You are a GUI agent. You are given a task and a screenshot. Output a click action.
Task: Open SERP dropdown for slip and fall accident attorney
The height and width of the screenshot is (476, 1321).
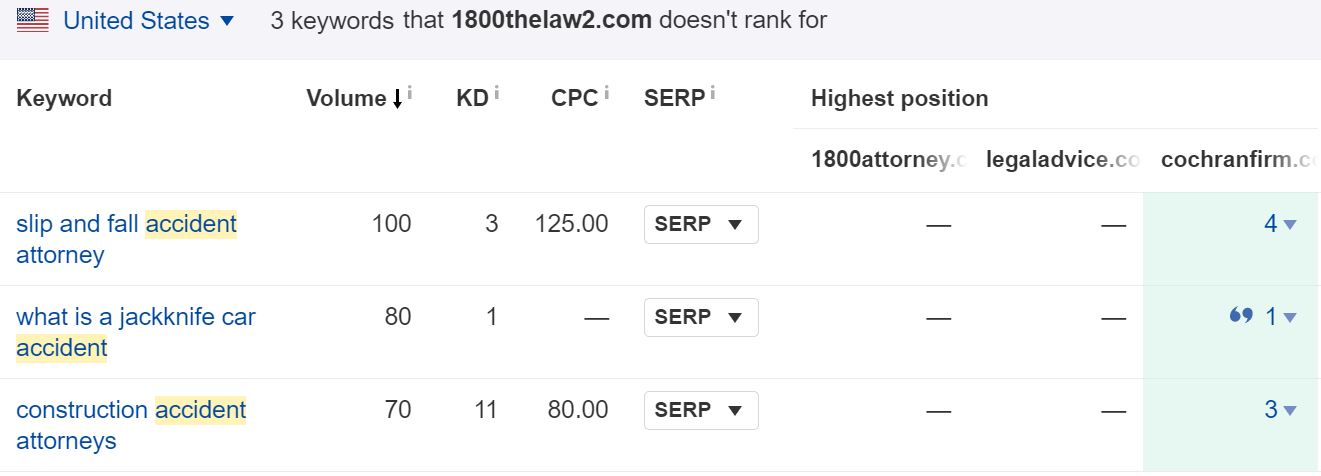(x=701, y=225)
